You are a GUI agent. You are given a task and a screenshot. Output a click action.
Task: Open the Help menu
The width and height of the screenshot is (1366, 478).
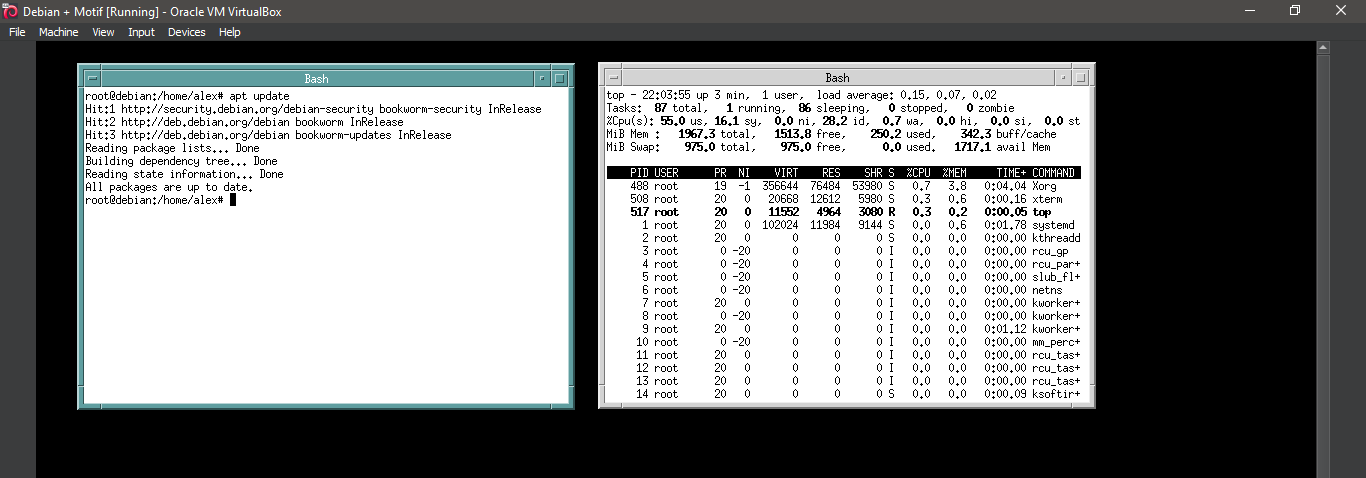coord(230,32)
